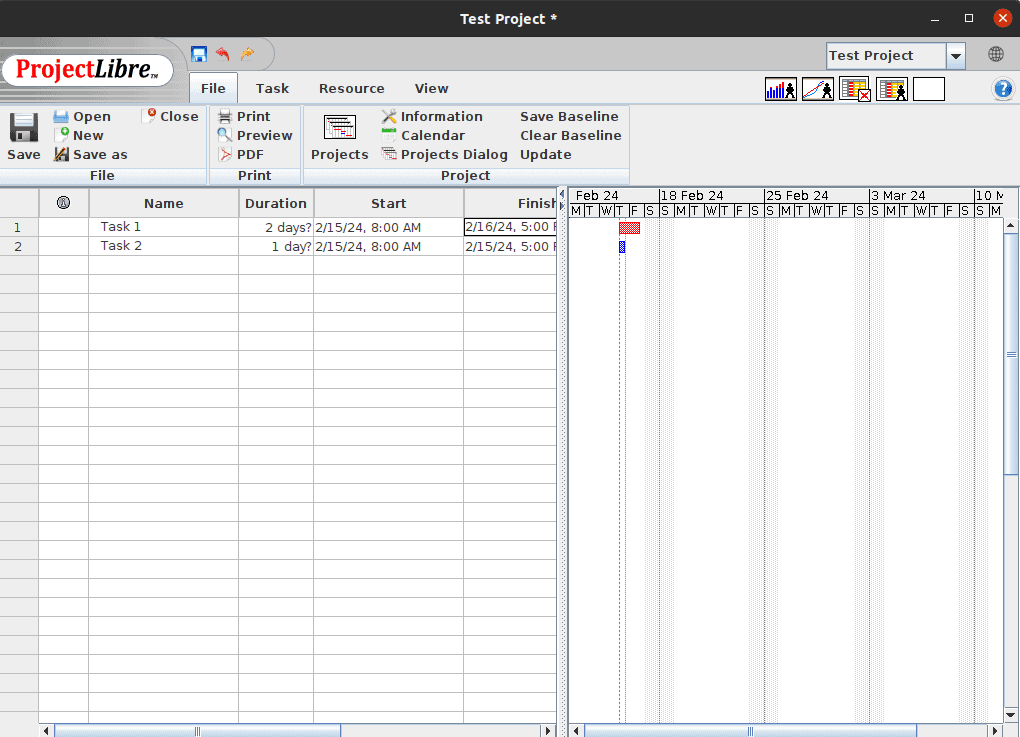Select the Task 2 name cell

coord(164,246)
